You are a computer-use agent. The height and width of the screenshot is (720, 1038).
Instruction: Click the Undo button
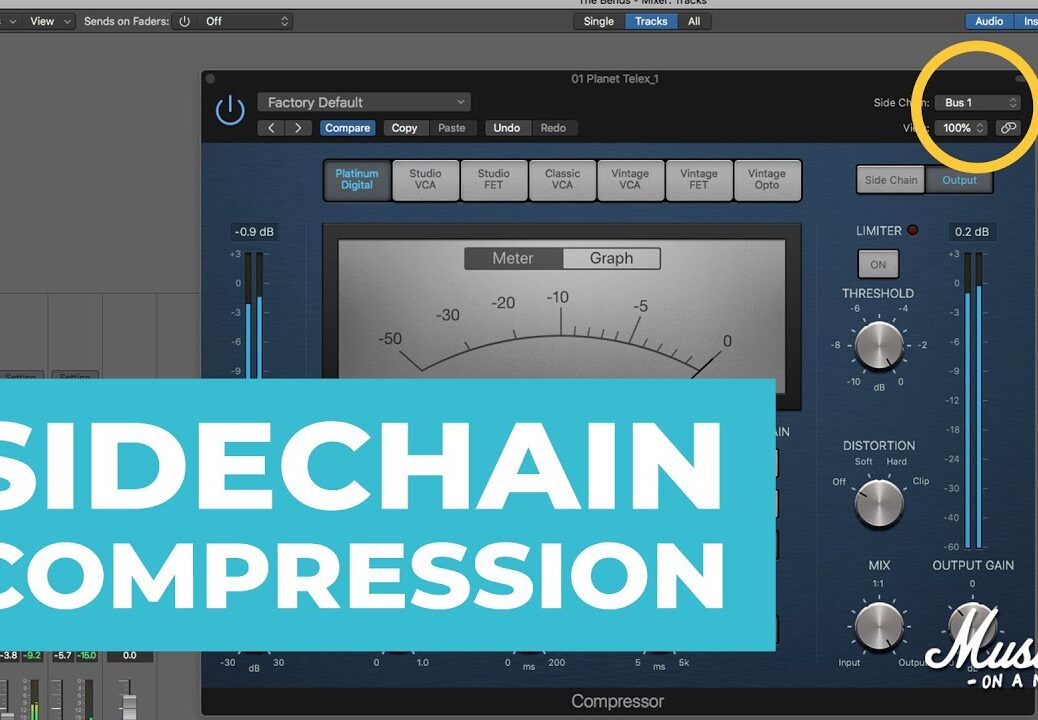[x=506, y=128]
